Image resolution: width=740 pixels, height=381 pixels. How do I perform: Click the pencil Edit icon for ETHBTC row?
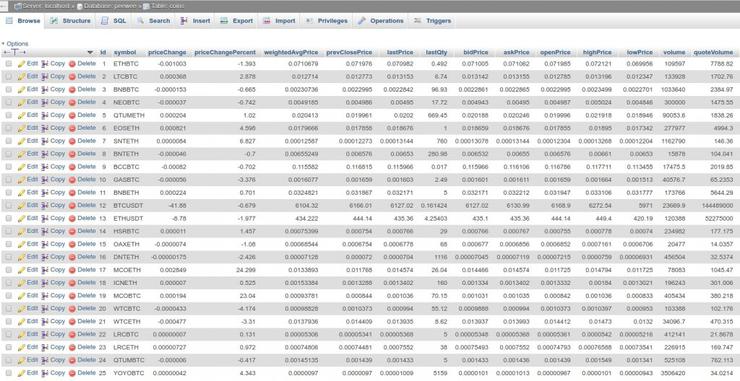[x=21, y=64]
